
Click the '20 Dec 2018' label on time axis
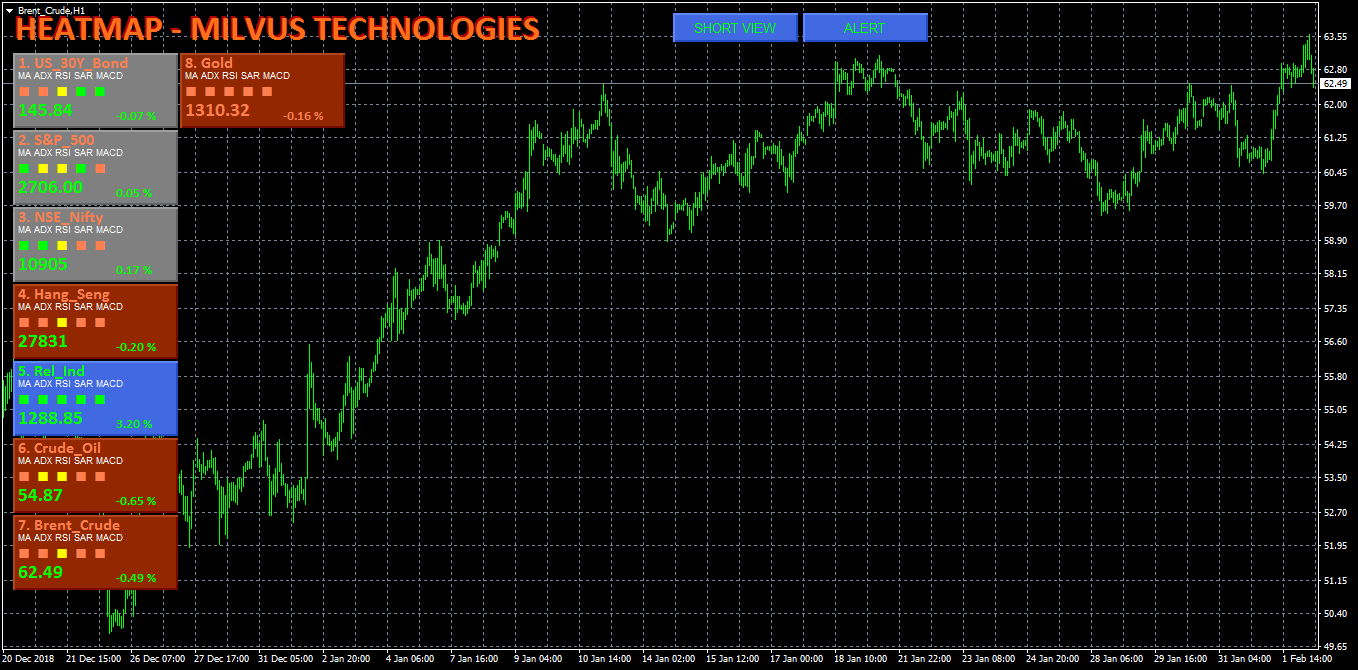coord(28,659)
